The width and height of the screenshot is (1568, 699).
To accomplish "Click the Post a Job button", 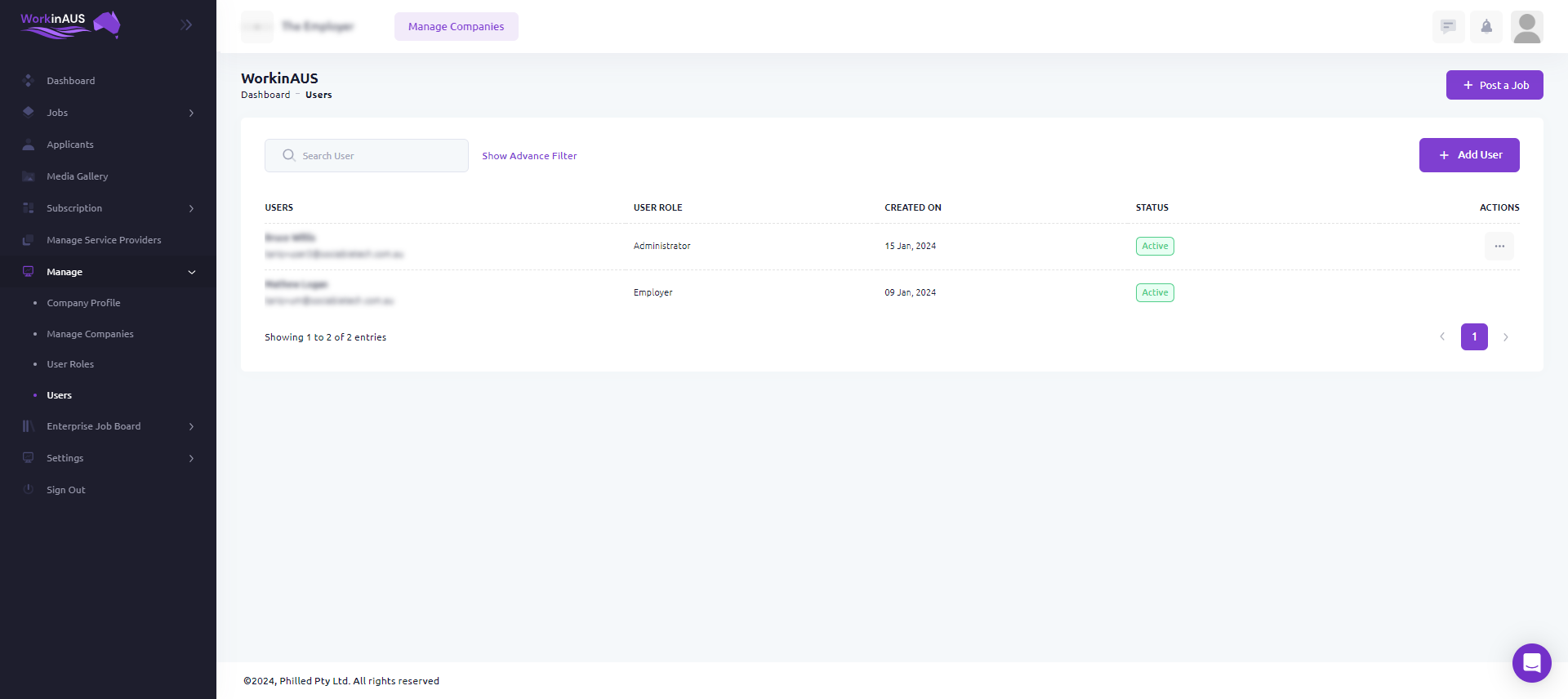I will tap(1494, 85).
